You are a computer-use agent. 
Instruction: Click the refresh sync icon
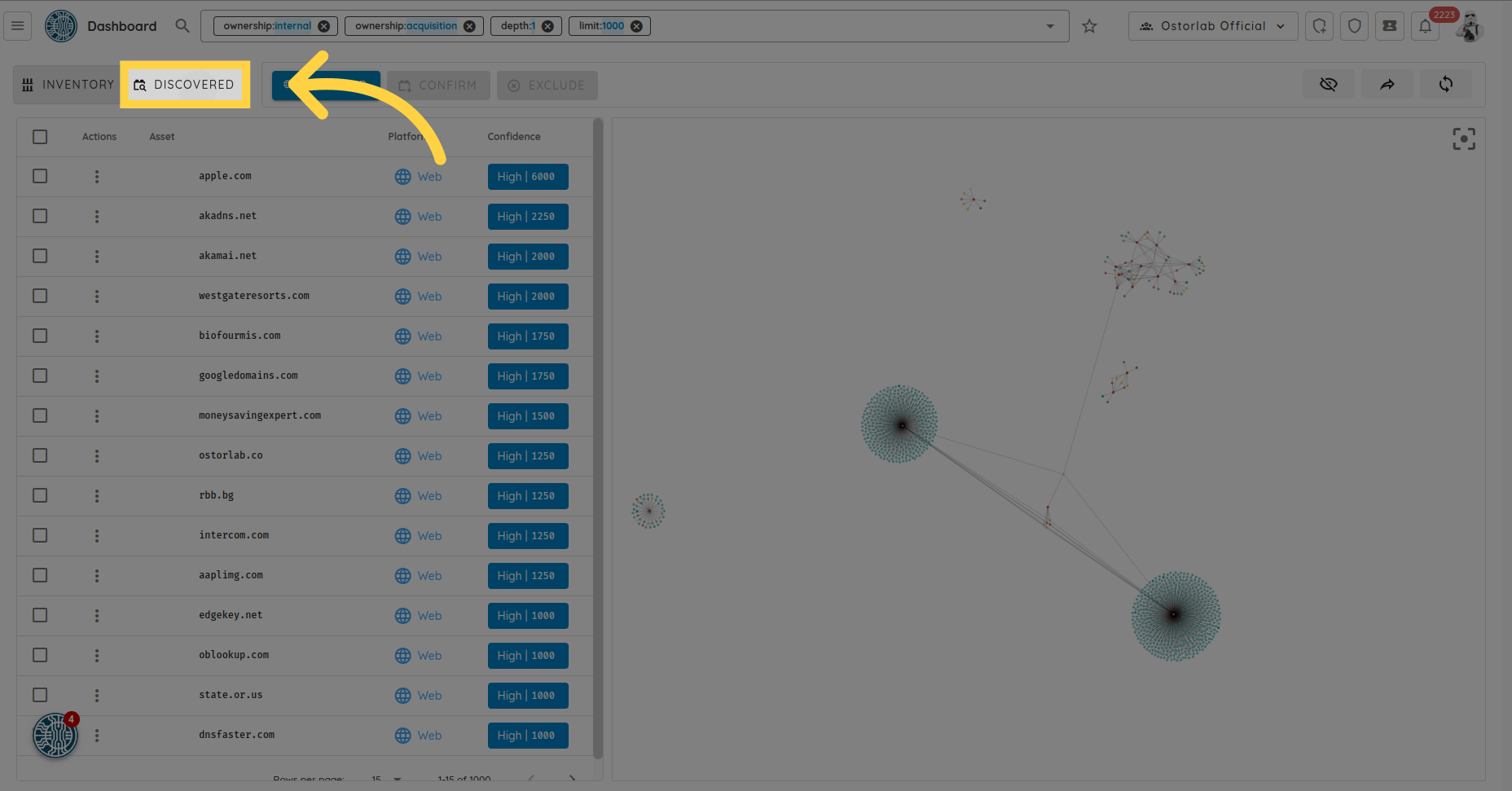click(1445, 84)
